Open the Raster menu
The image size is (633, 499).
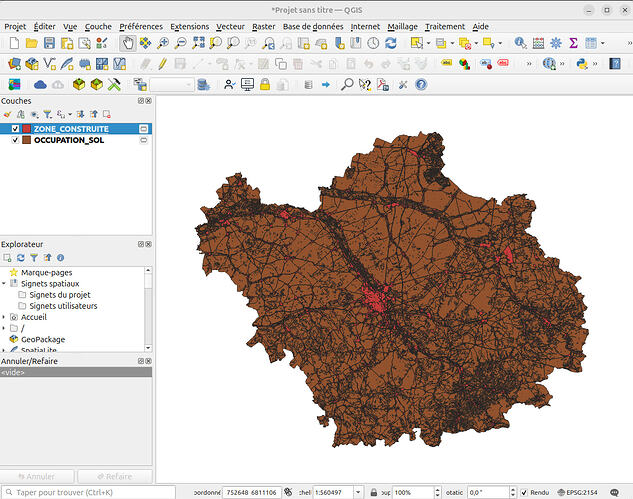(264, 27)
